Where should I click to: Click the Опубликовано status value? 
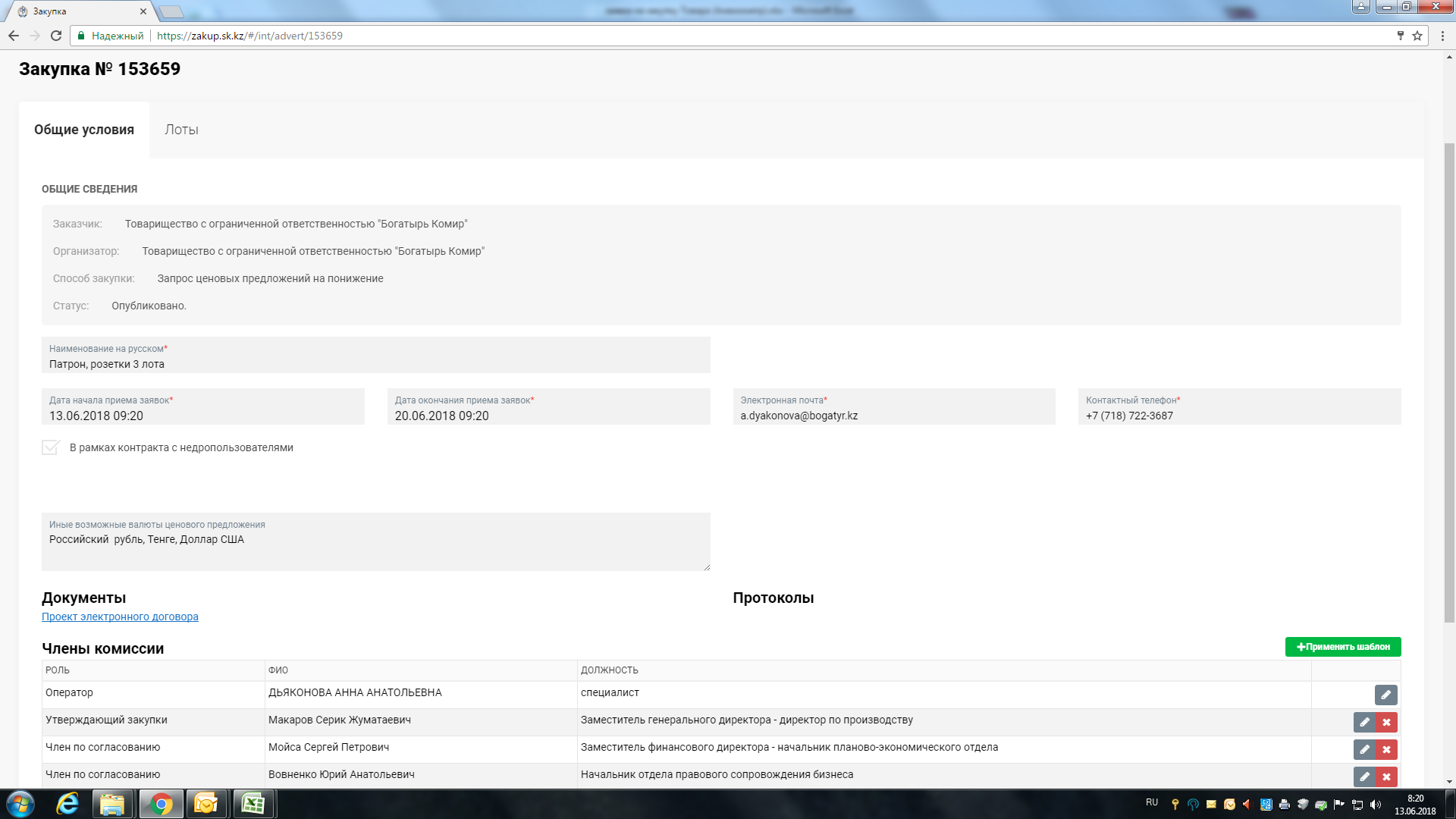click(x=149, y=306)
